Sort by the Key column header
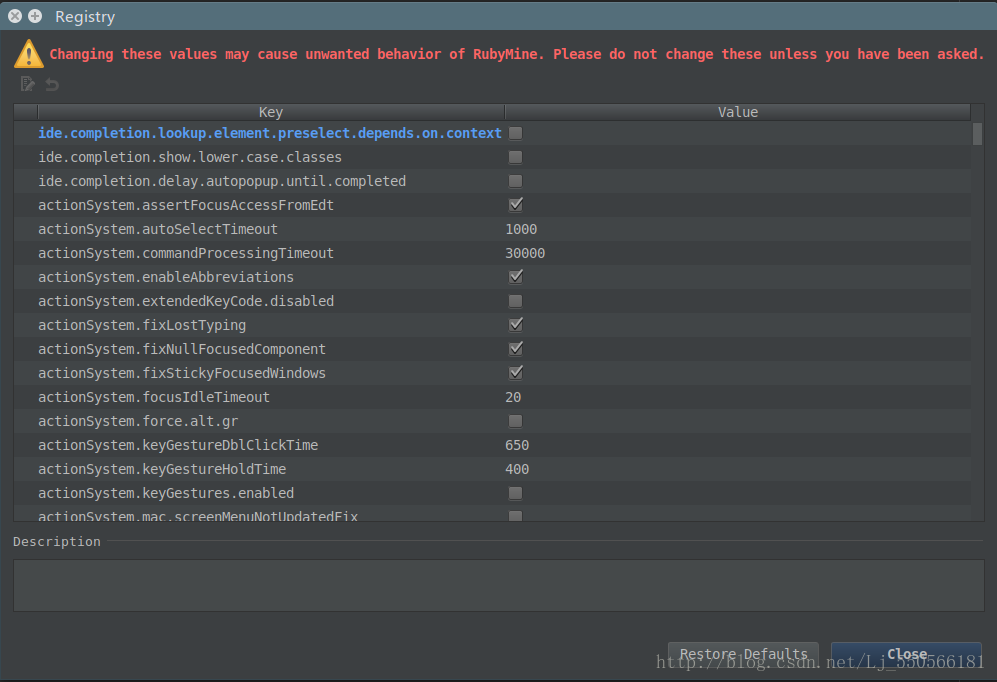 point(271,112)
